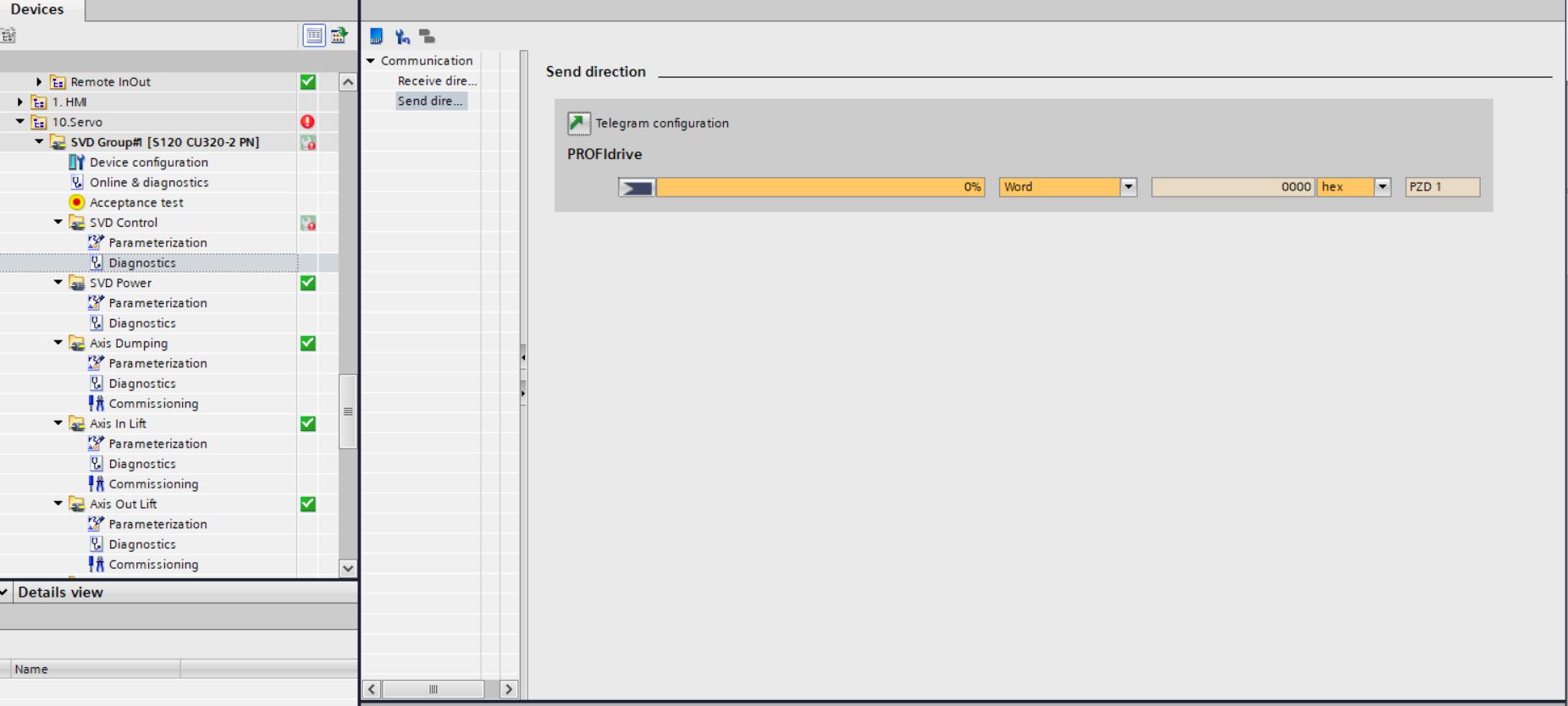The width and height of the screenshot is (1568, 706).
Task: Collapse the Details view panel
Action: (x=5, y=592)
